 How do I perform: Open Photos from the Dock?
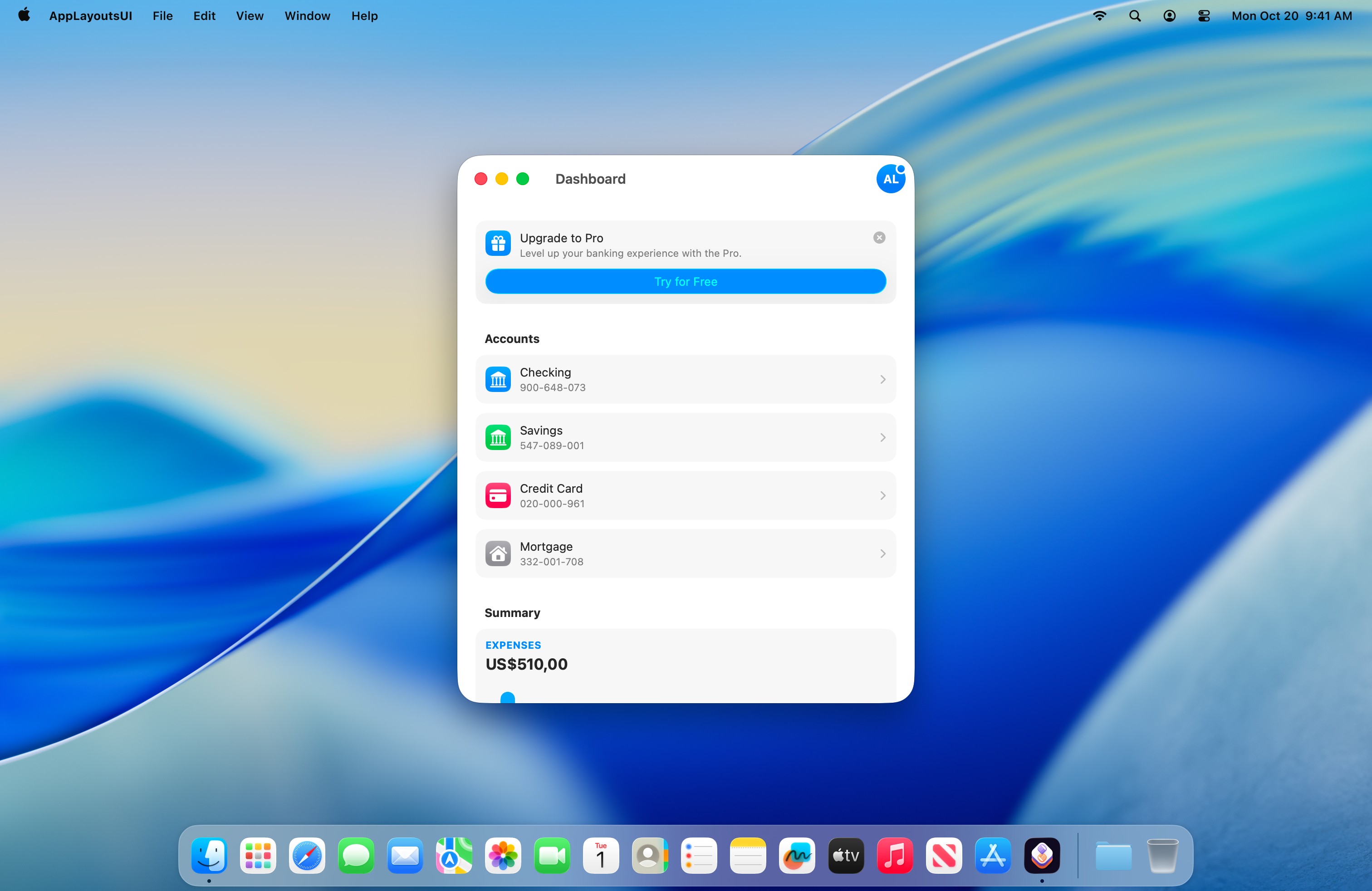pyautogui.click(x=503, y=855)
